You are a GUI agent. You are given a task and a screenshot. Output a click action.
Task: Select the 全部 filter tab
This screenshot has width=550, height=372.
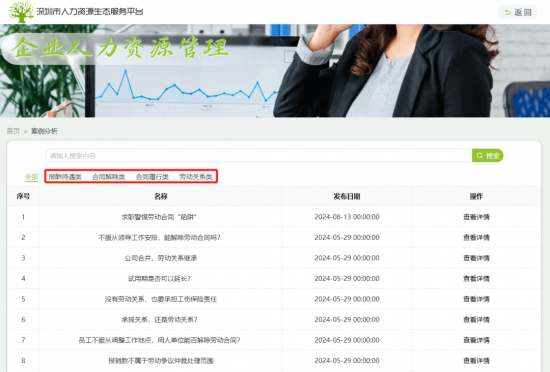click(31, 177)
